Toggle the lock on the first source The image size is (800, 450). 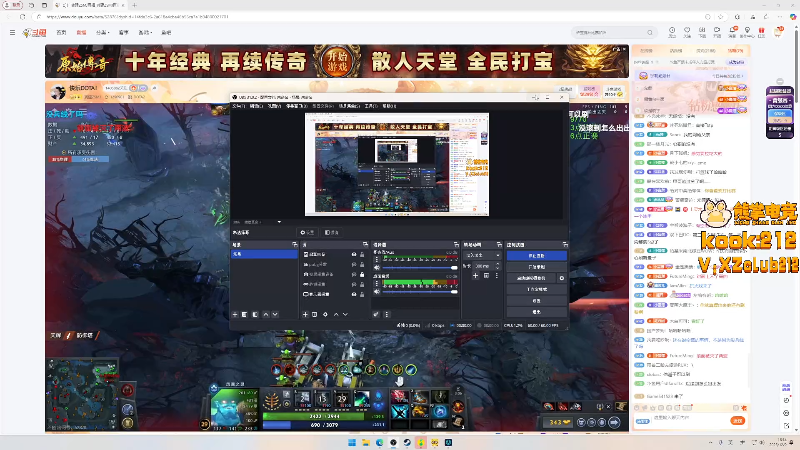click(x=362, y=254)
